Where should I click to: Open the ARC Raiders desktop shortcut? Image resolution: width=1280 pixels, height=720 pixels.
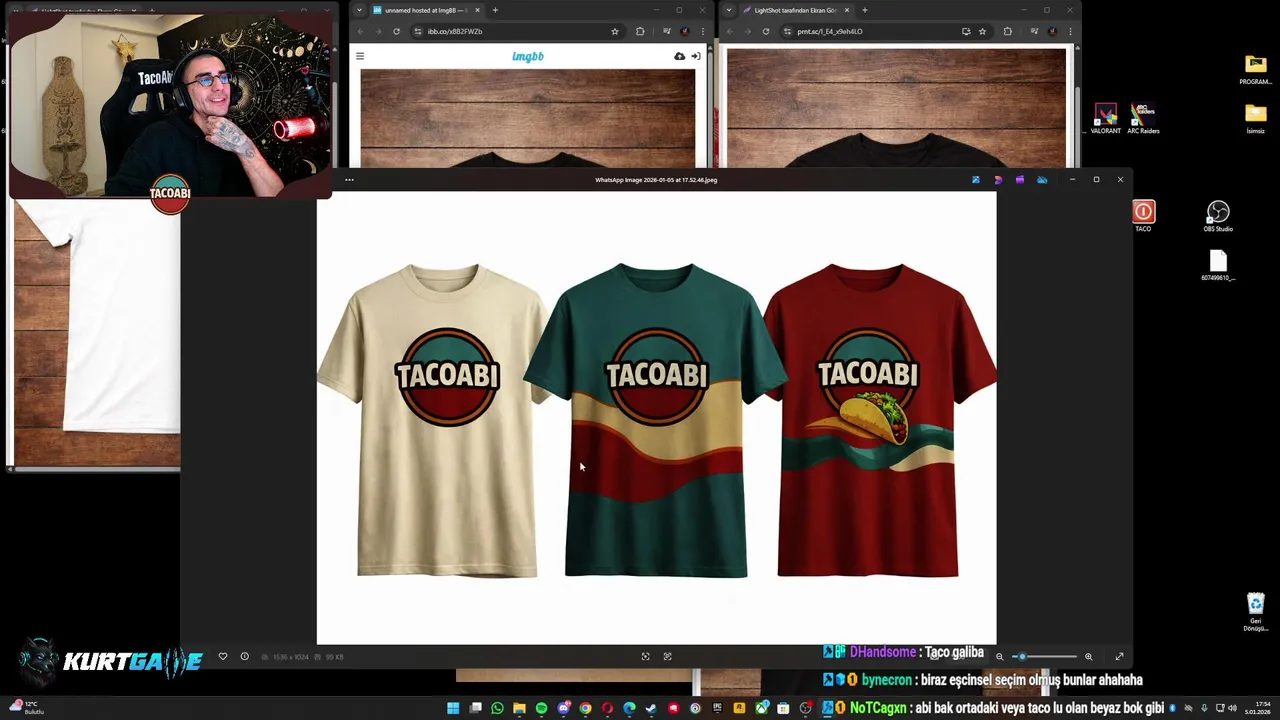pos(1143,118)
